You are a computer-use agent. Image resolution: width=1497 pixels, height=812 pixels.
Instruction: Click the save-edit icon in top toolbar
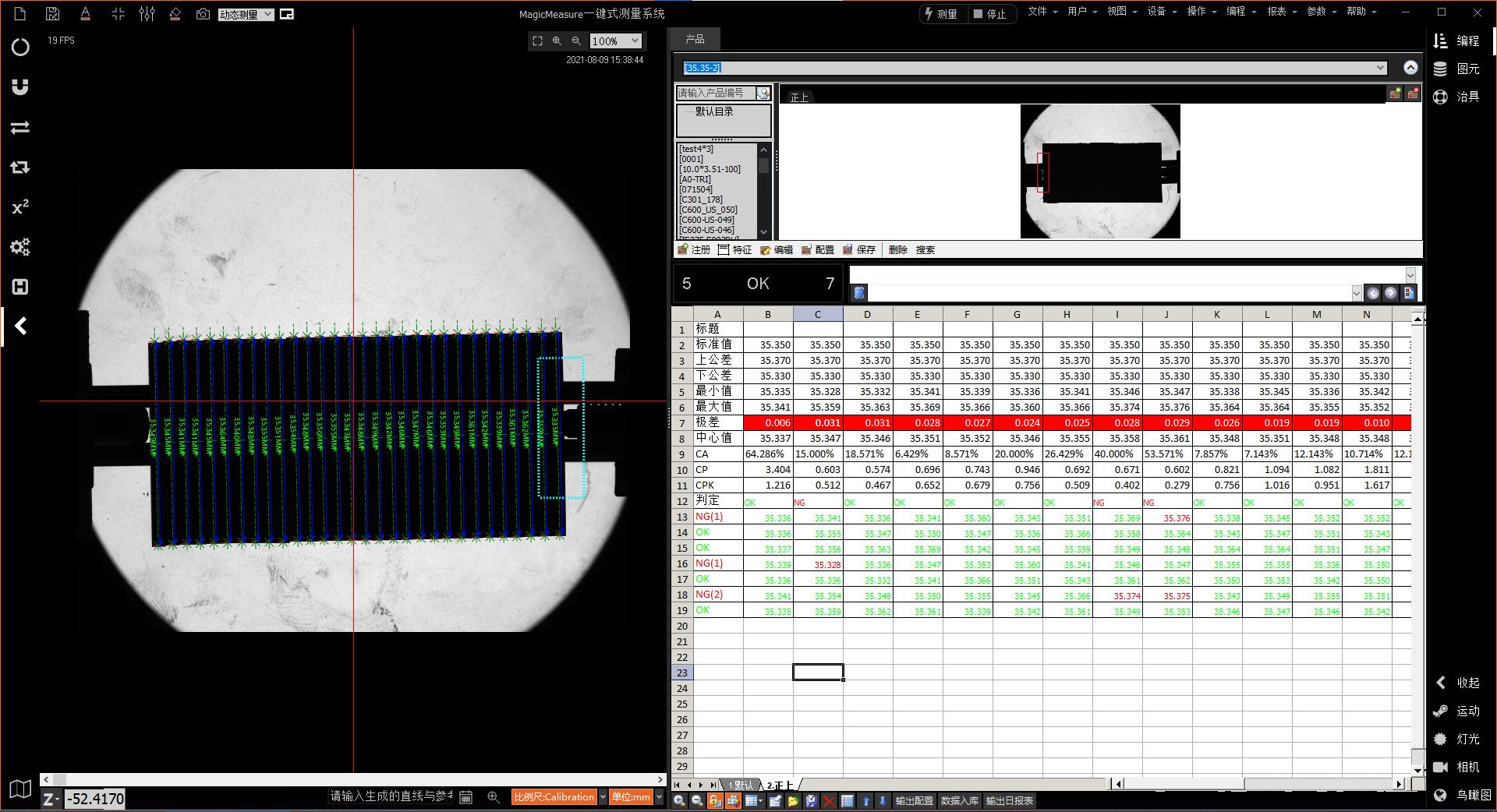52,13
